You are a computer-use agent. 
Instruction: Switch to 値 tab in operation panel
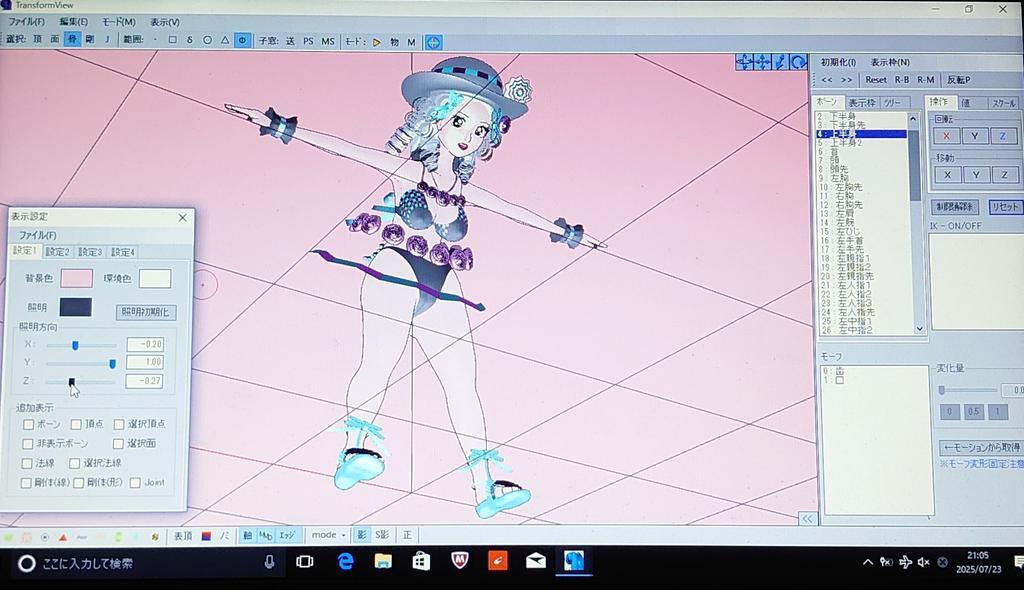pos(966,103)
